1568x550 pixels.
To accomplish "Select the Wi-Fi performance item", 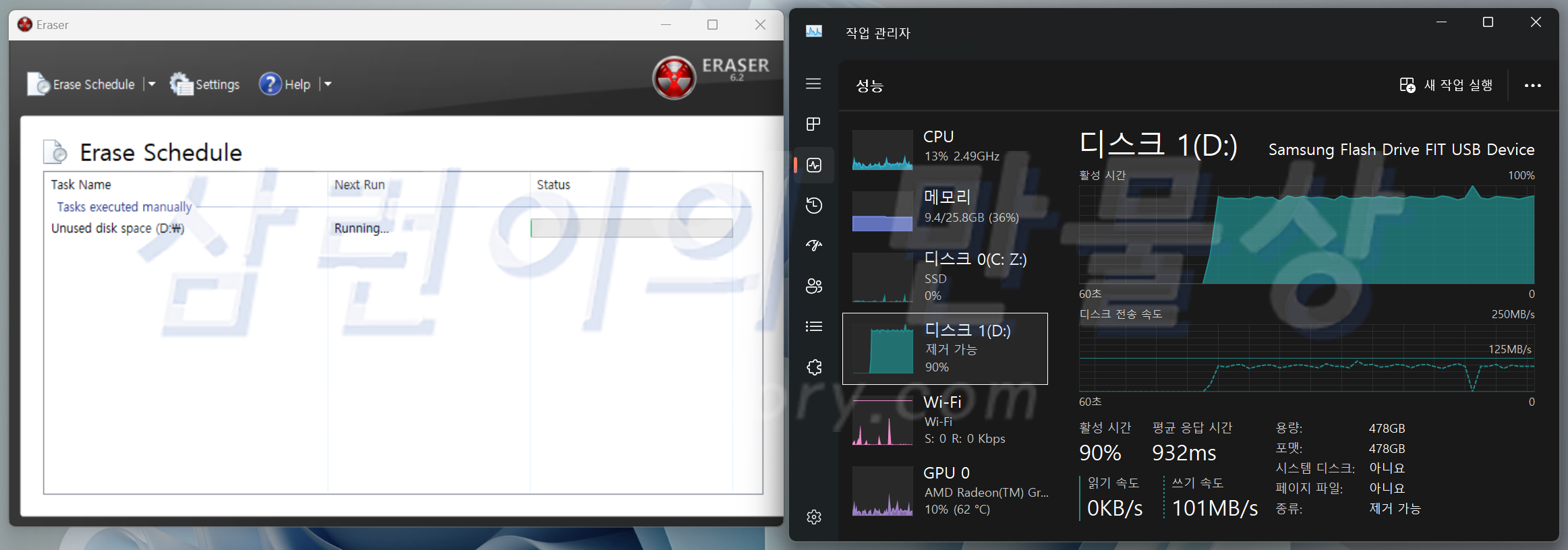I will click(x=945, y=420).
